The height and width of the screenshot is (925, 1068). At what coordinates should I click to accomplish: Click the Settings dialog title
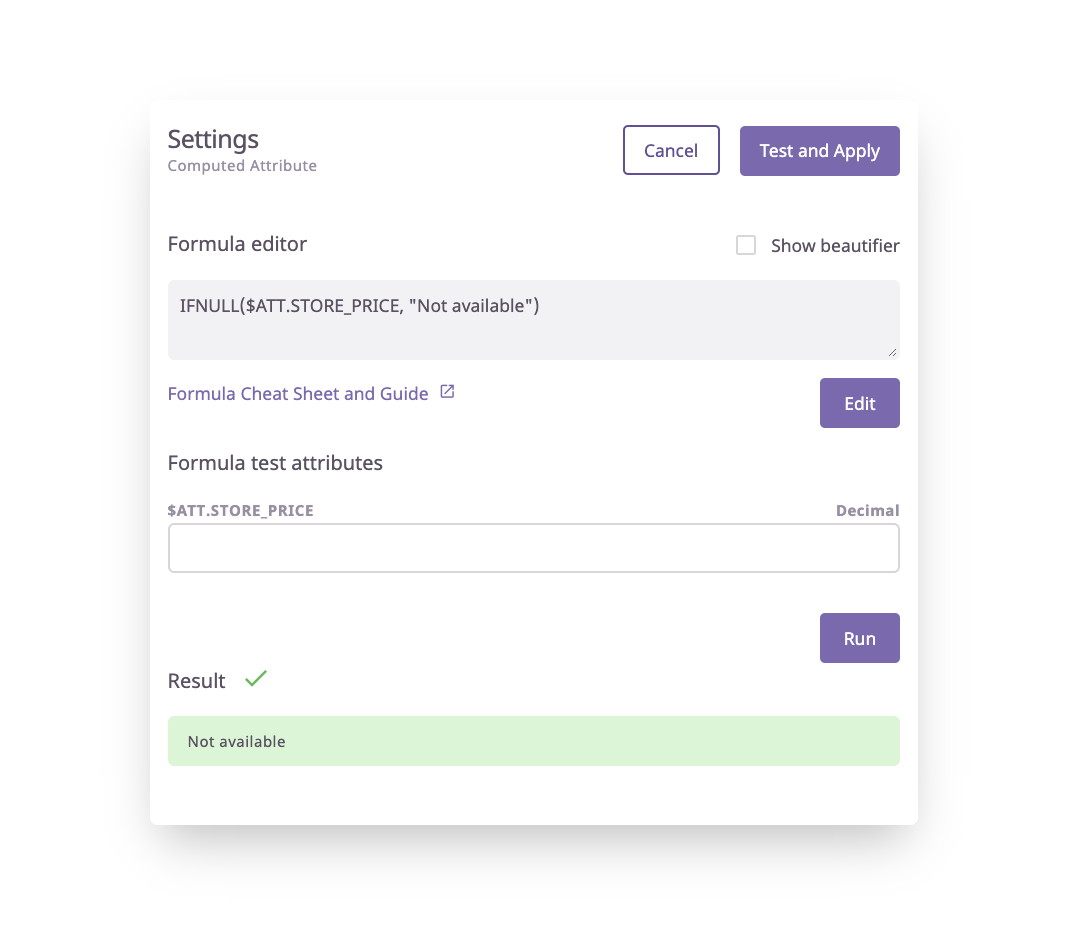(213, 139)
